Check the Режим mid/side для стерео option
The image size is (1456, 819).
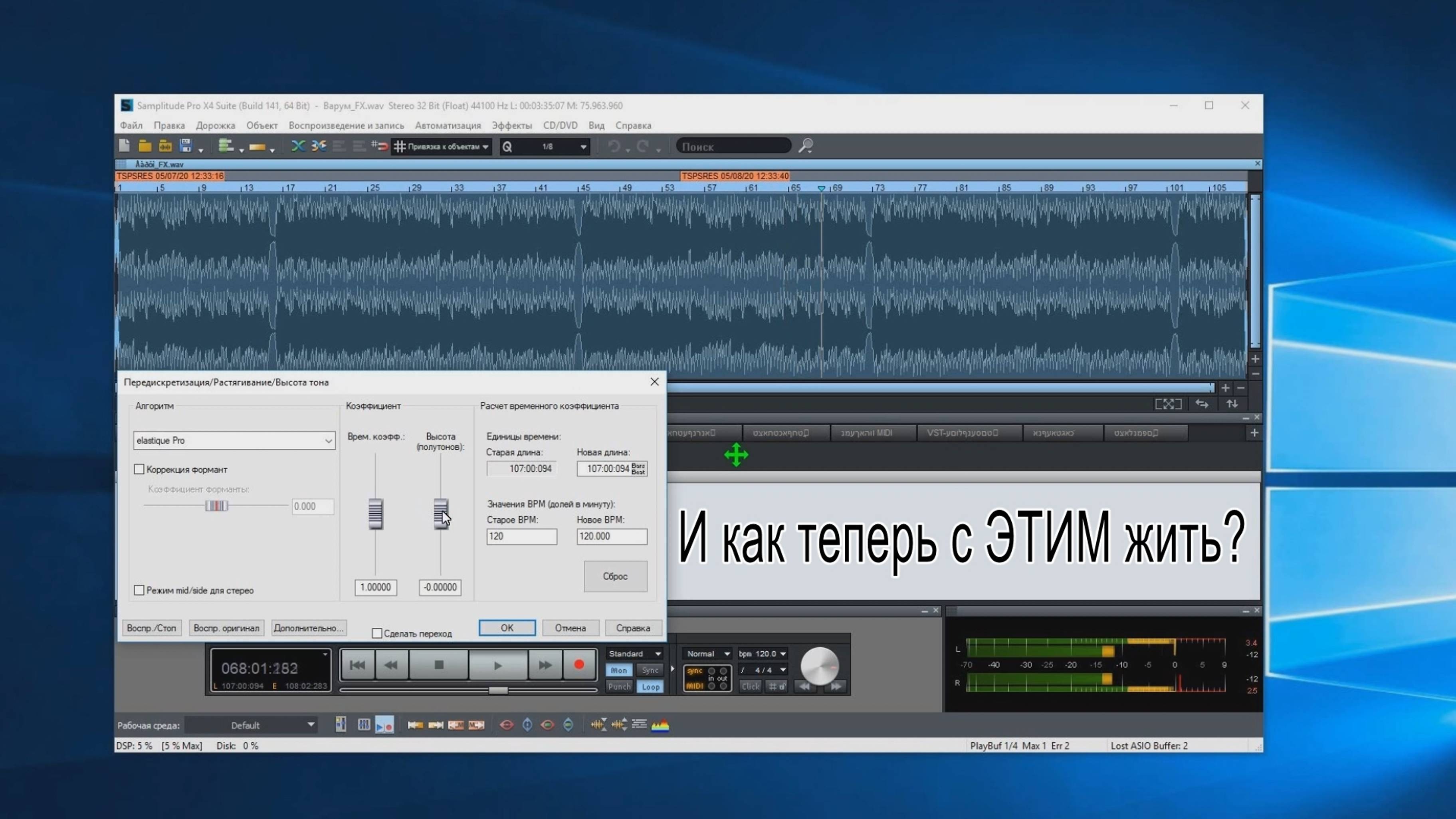click(x=139, y=590)
